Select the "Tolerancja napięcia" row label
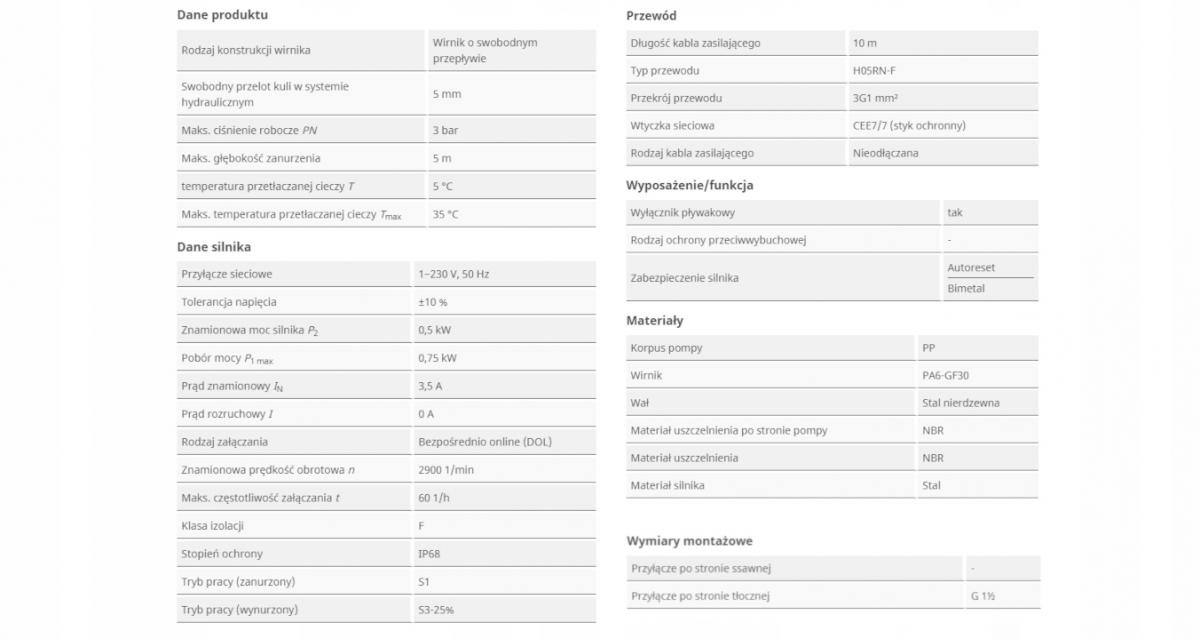The image size is (1200, 639). click(x=229, y=302)
